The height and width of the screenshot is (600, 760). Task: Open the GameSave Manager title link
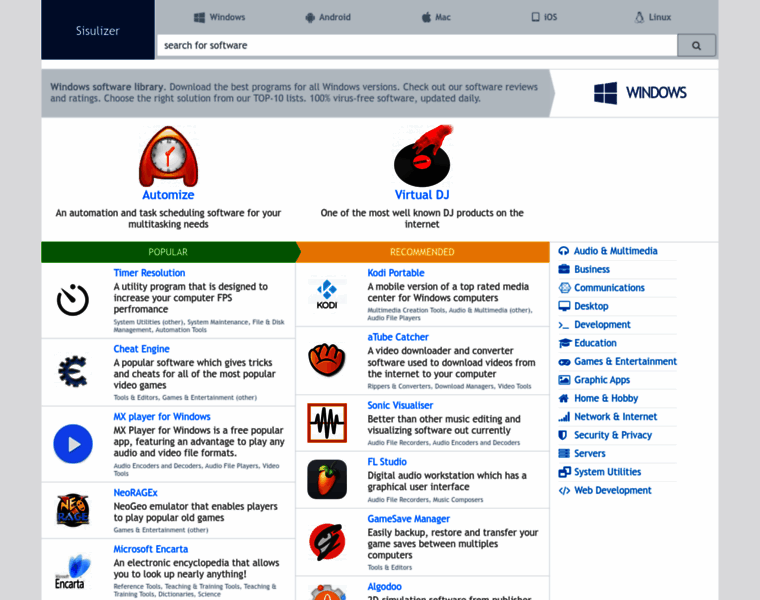409,519
